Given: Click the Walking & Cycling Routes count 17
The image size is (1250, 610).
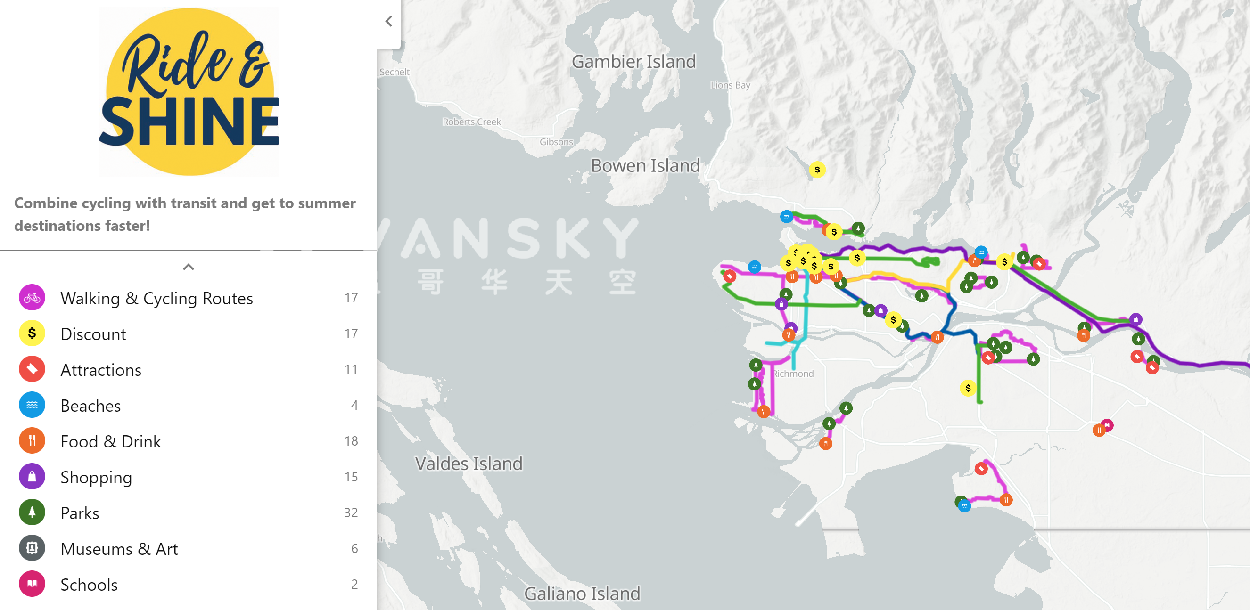Looking at the screenshot, I should coord(351,298).
